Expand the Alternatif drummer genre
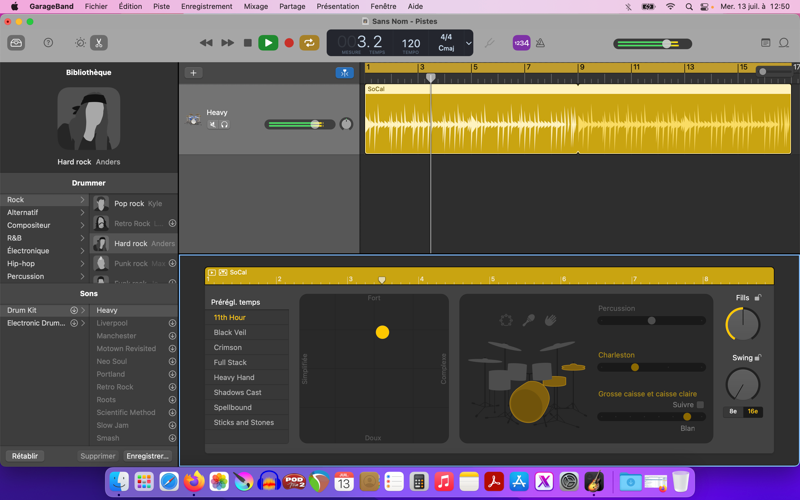 click(x=83, y=212)
